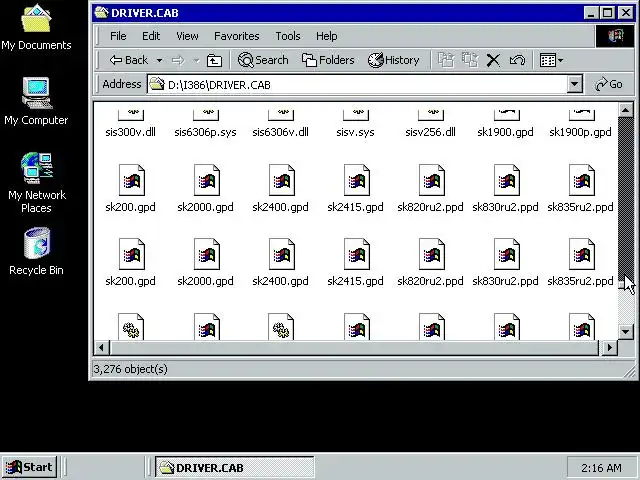This screenshot has height=480, width=640.
Task: Open the History pane
Action: pyautogui.click(x=393, y=60)
